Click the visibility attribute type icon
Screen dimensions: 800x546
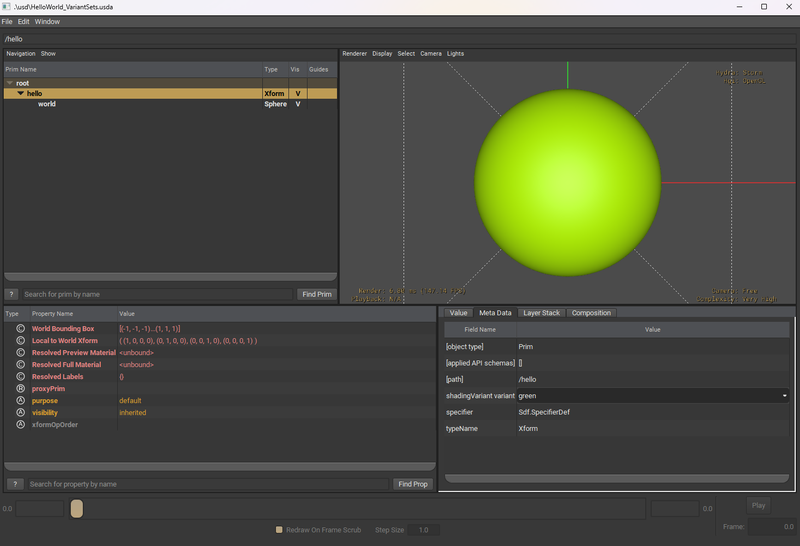click(x=20, y=412)
